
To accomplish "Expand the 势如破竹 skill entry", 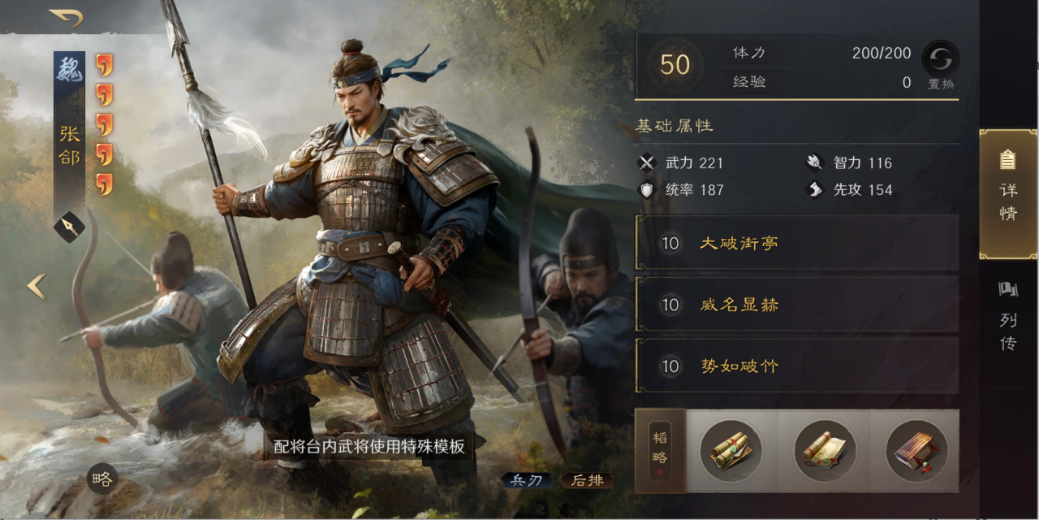I will [797, 366].
